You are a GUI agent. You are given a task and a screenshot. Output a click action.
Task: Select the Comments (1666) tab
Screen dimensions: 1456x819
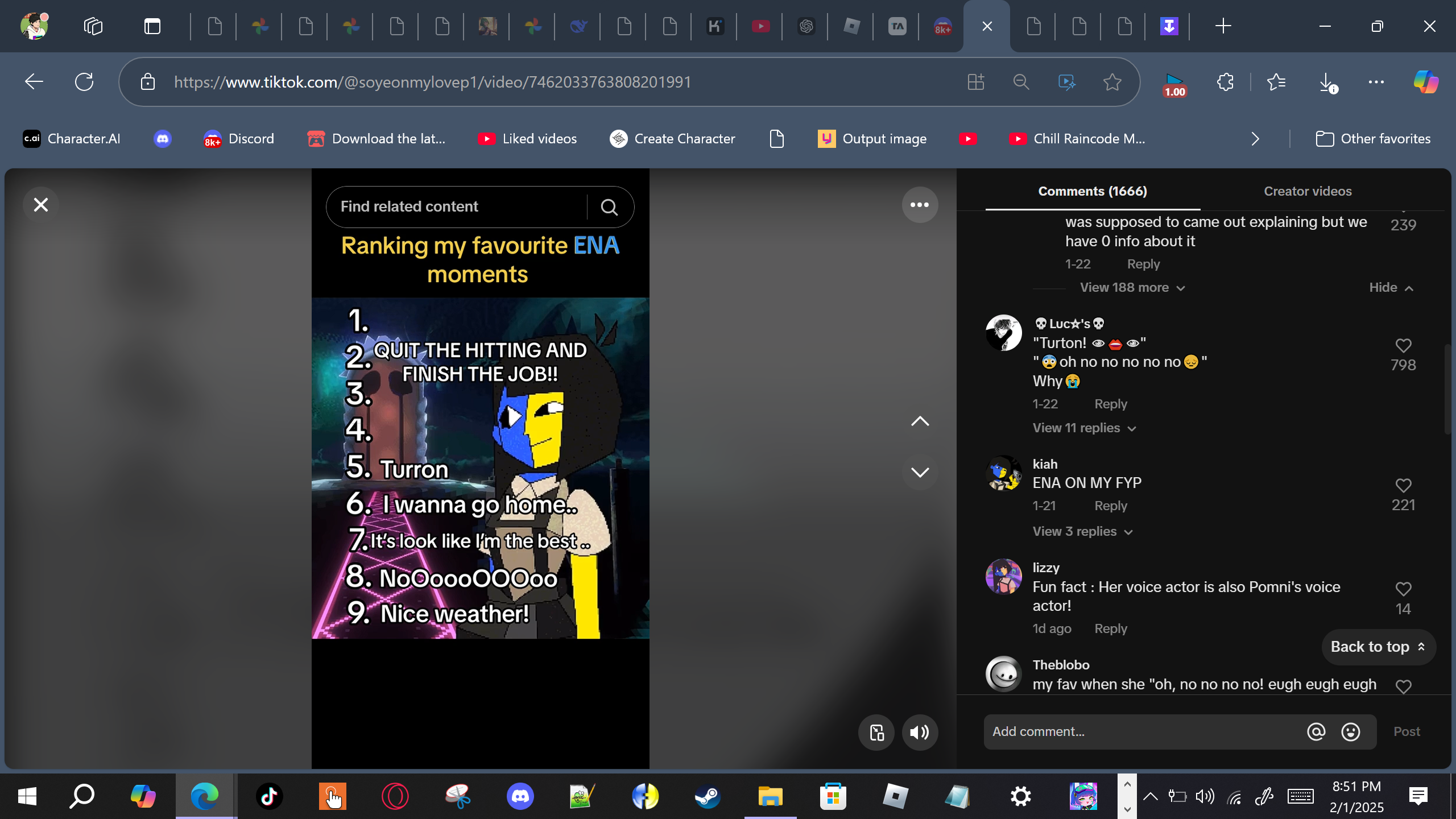(1092, 192)
